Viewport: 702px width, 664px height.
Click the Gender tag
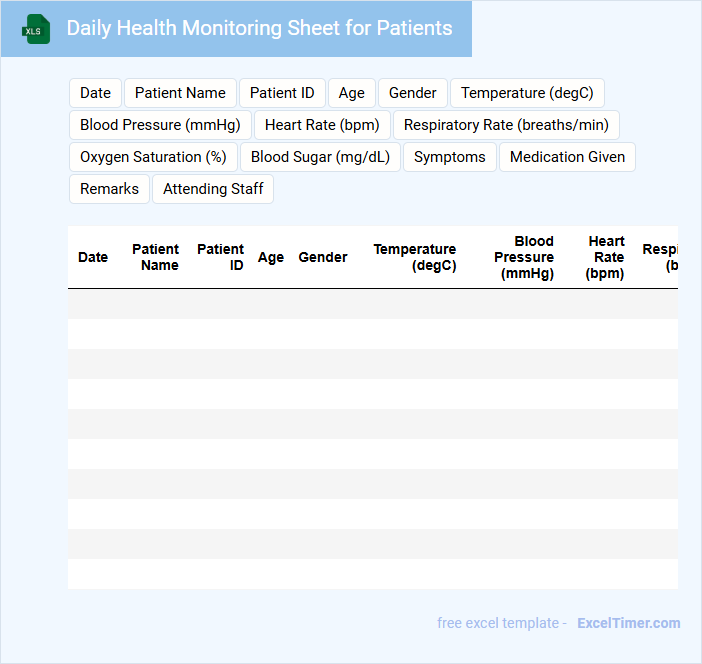[412, 93]
